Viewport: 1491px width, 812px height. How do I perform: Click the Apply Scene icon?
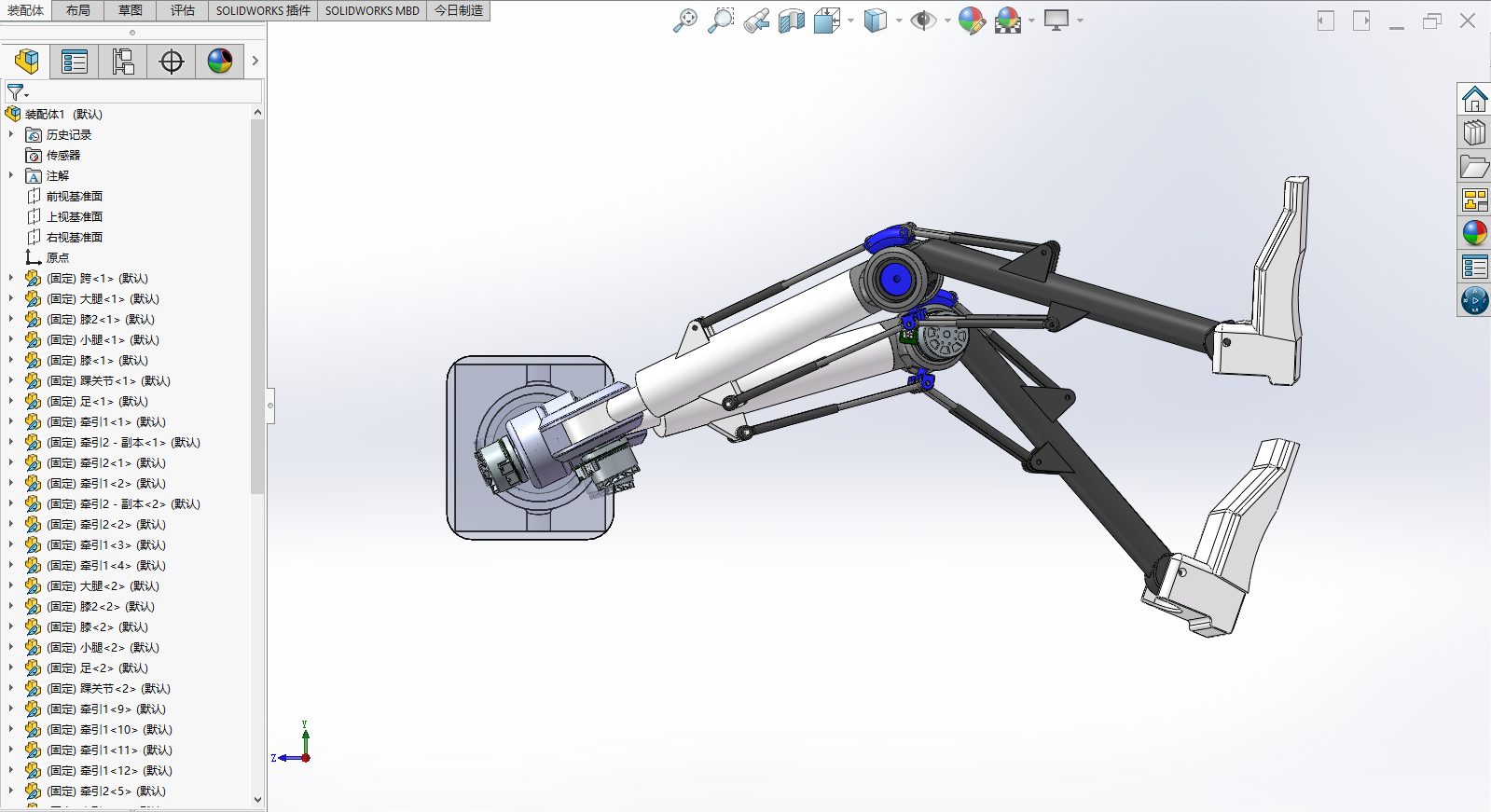1008,21
